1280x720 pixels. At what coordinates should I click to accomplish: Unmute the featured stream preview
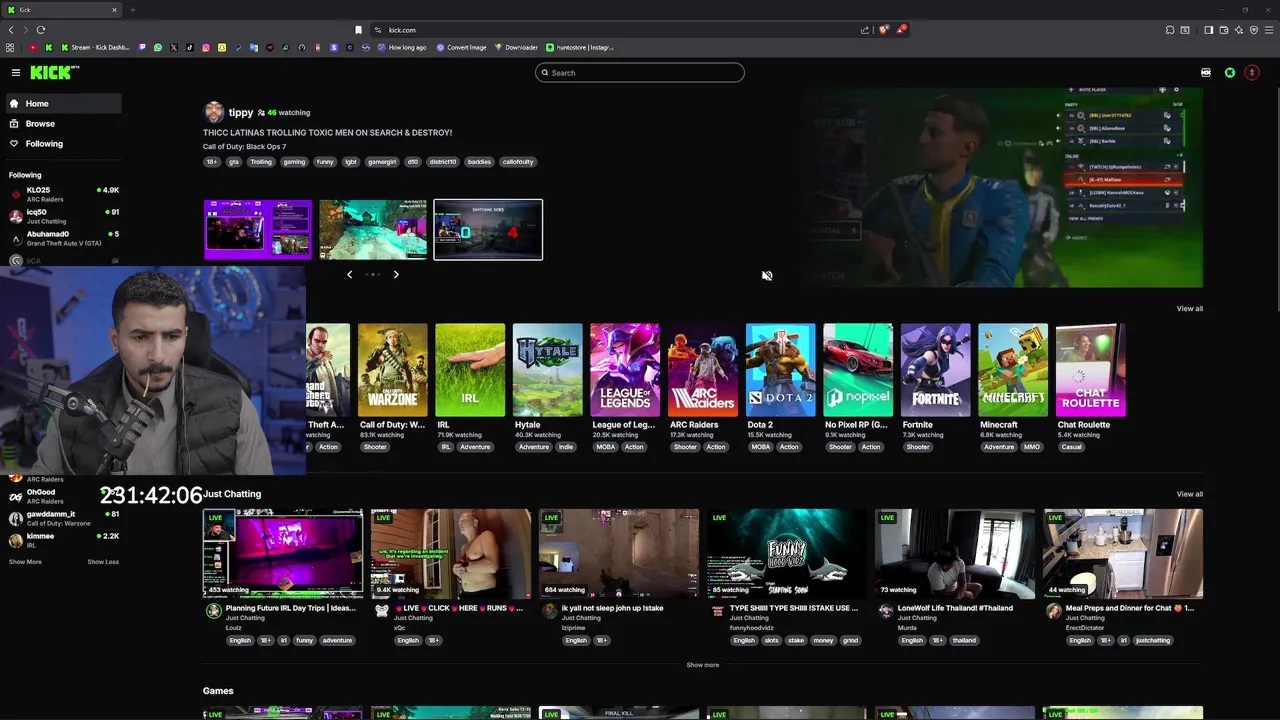(x=767, y=276)
